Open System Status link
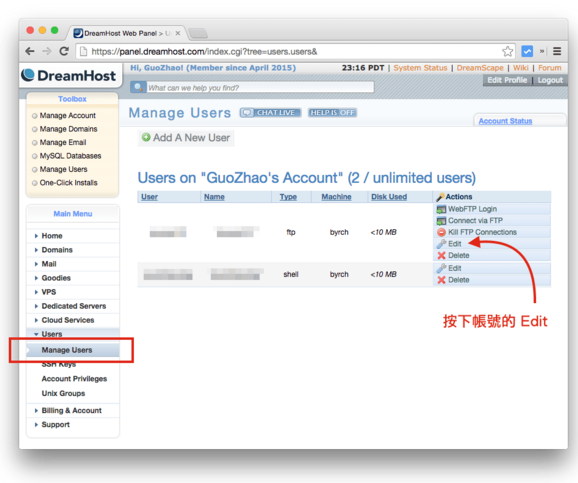This screenshot has width=578, height=483. pos(420,68)
